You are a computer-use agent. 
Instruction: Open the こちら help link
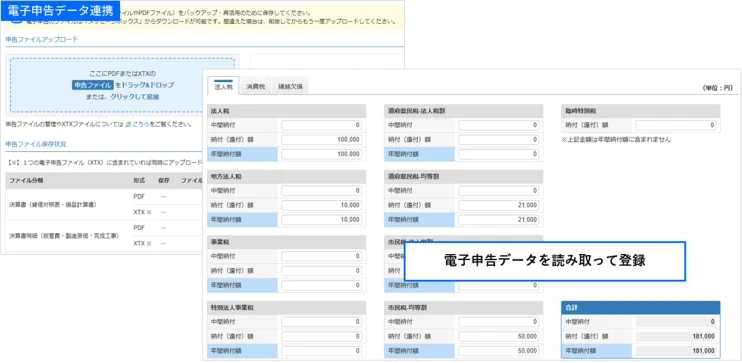click(x=140, y=124)
